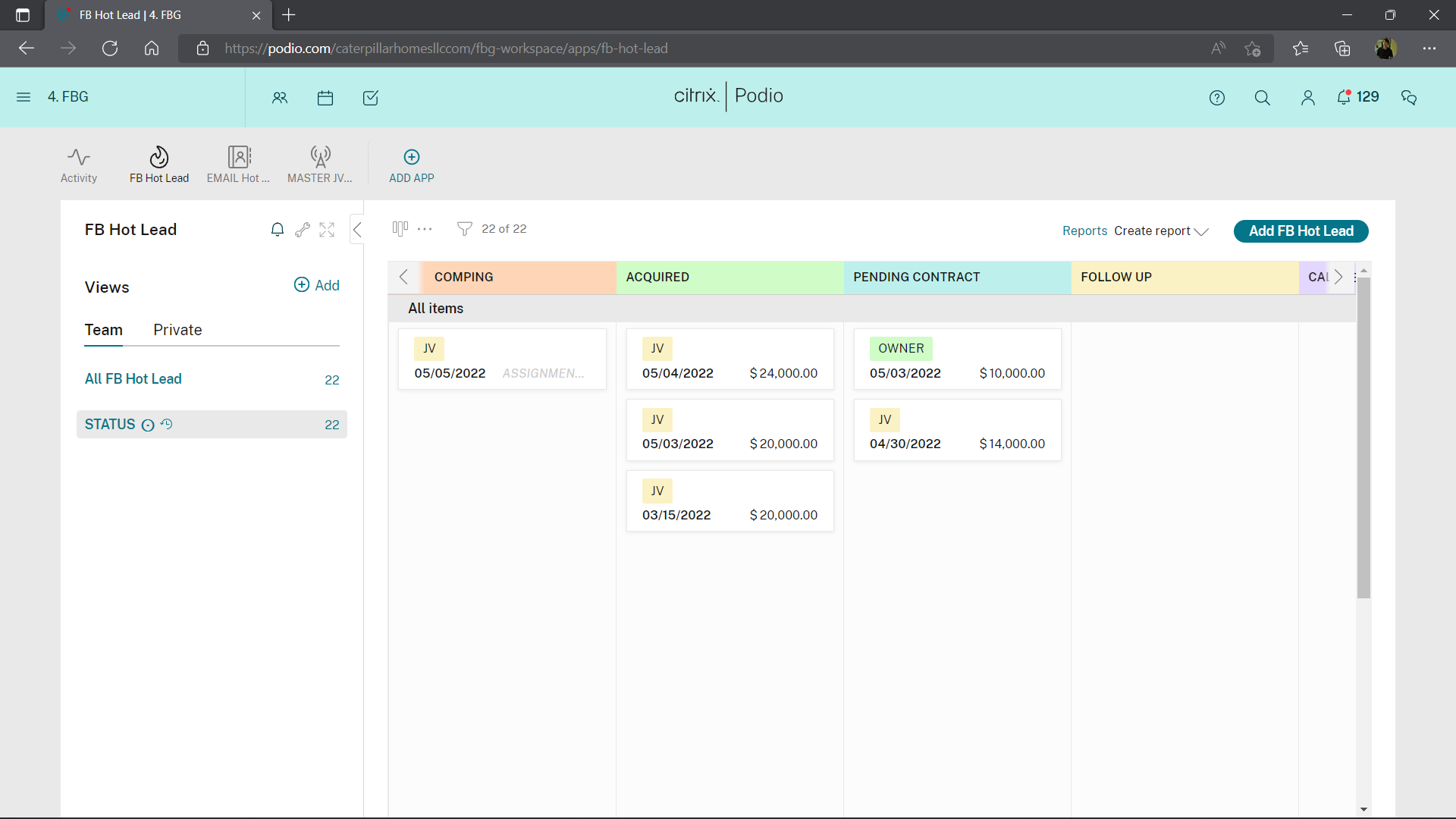This screenshot has width=1456, height=819.
Task: Select the STATUS saved view
Action: click(111, 425)
